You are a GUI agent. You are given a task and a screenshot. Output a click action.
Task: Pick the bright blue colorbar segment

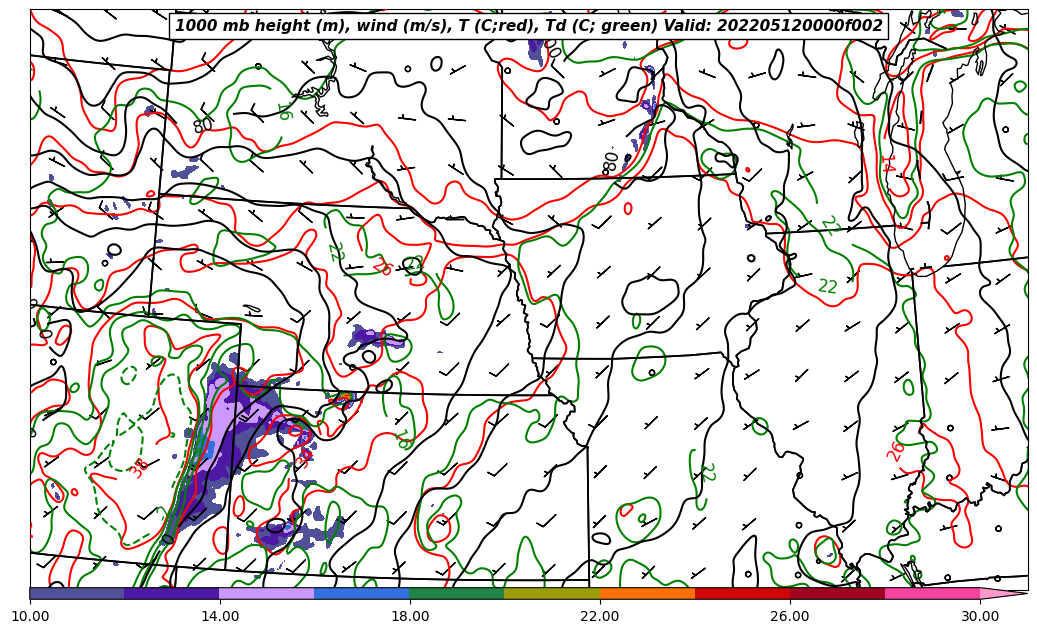pyautogui.click(x=362, y=593)
